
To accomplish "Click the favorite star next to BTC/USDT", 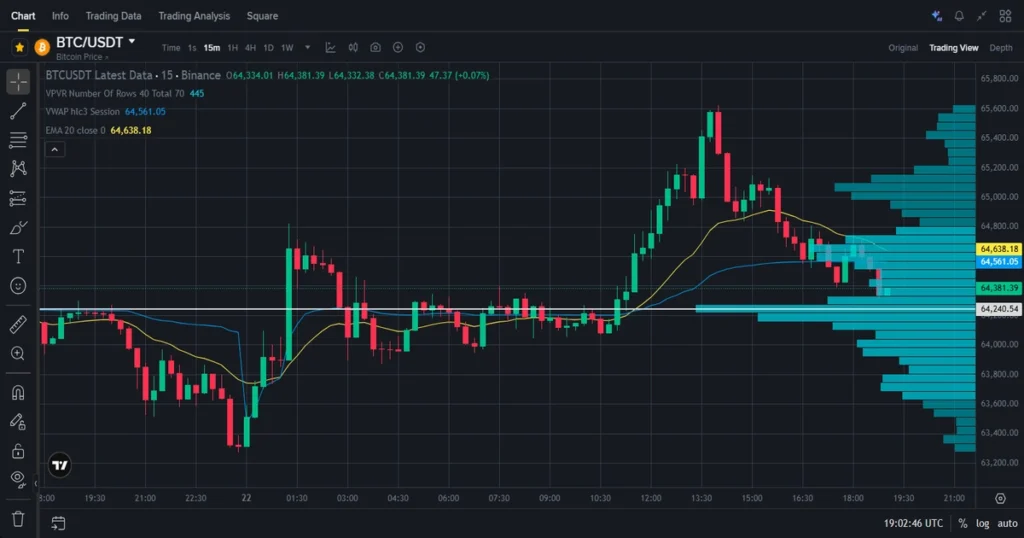I will (x=20, y=47).
